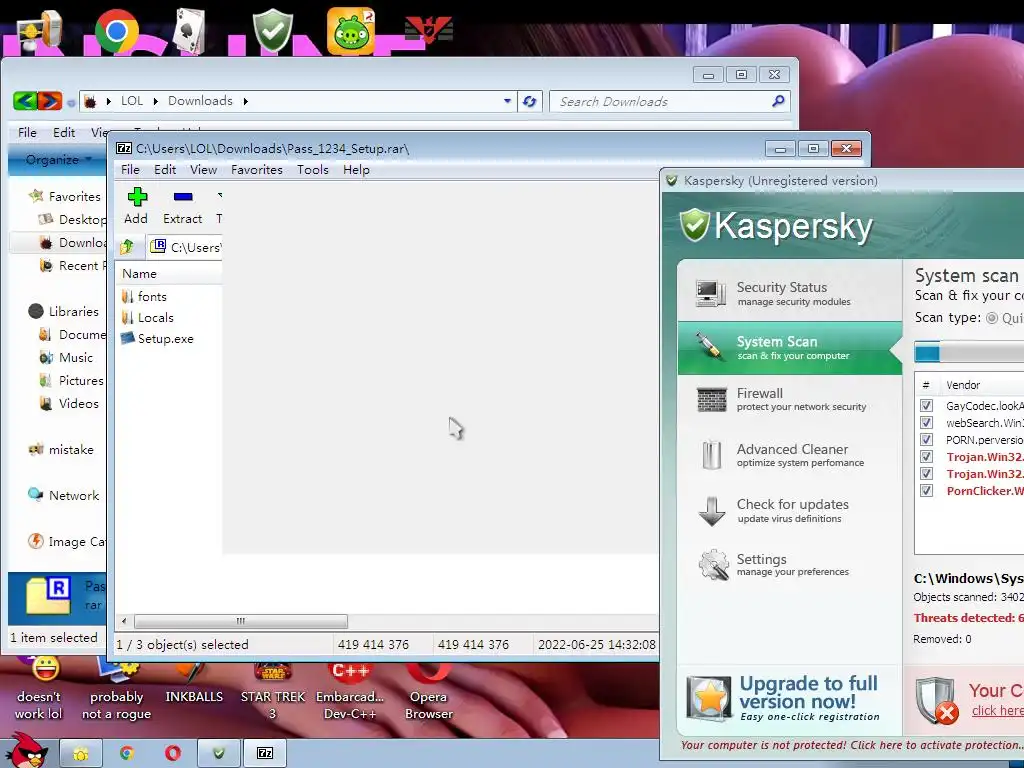This screenshot has width=1024, height=768.
Task: Open the Help menu in 7-Zip
Action: (x=356, y=170)
